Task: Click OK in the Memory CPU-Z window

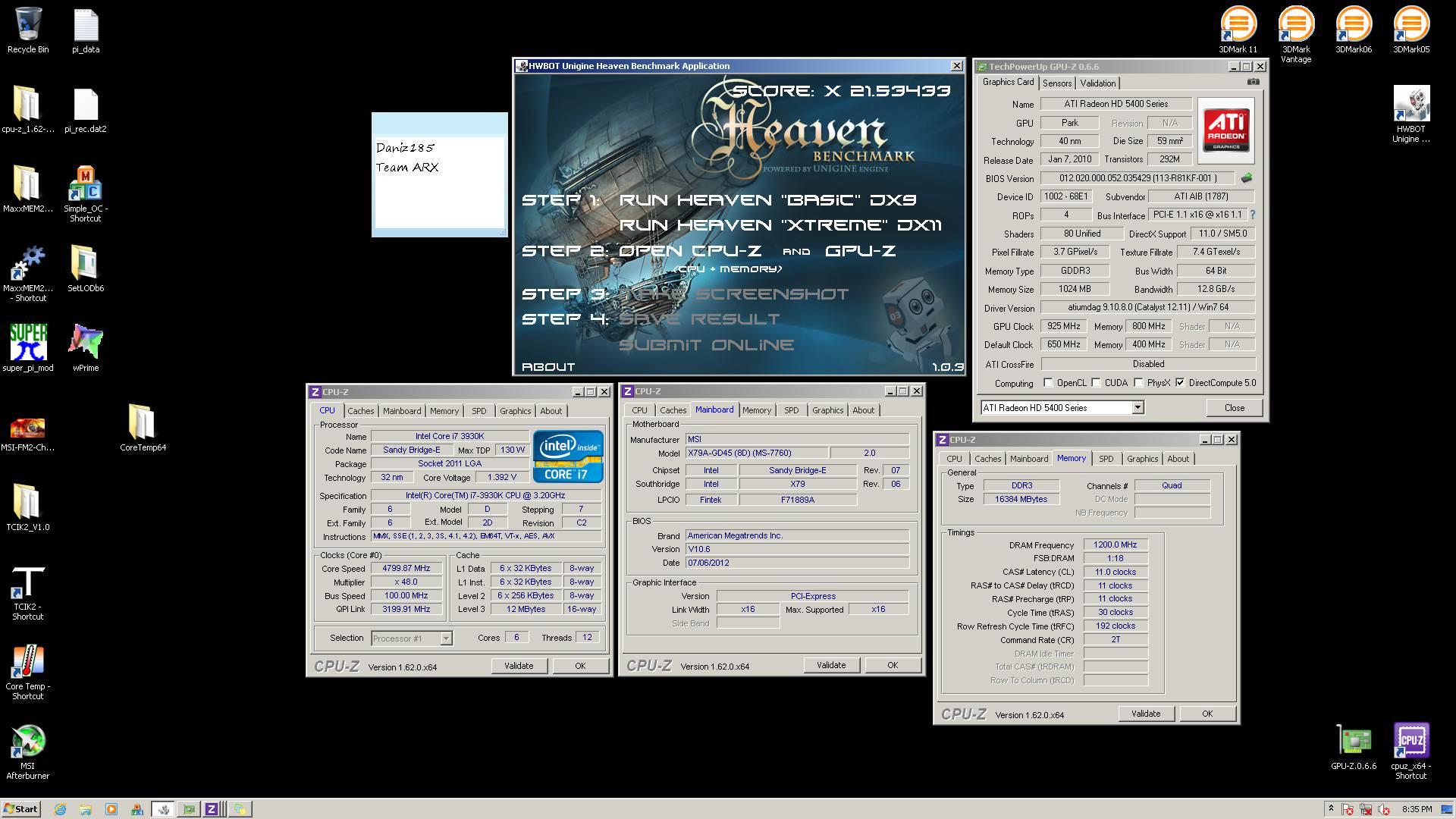Action: coord(1207,714)
